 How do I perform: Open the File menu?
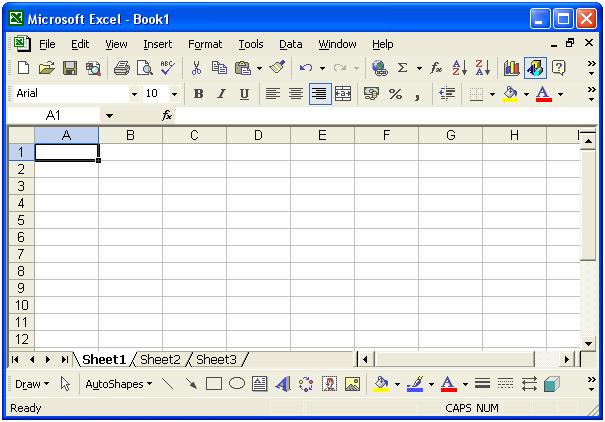tap(47, 44)
